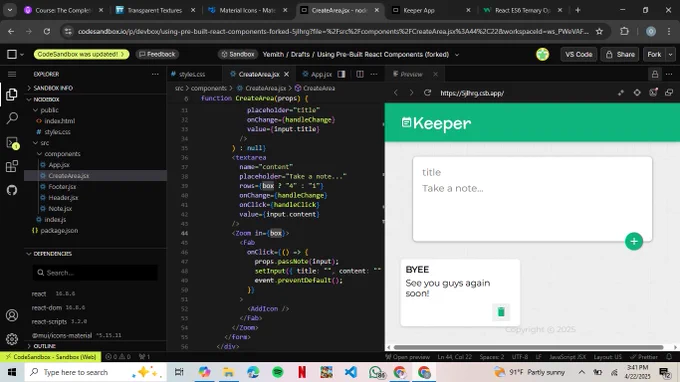Toggle the layout panel icon at top left
The image size is (680, 382).
12,54
